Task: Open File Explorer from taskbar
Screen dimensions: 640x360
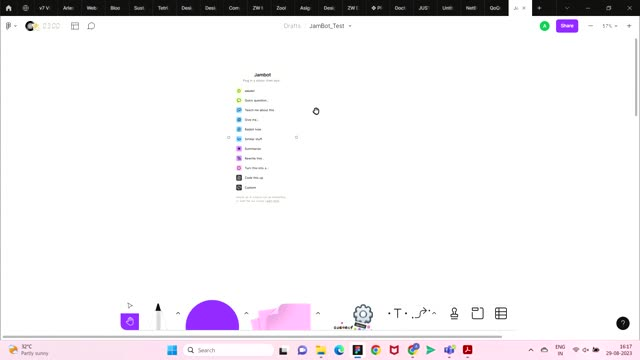Action: click(x=321, y=350)
